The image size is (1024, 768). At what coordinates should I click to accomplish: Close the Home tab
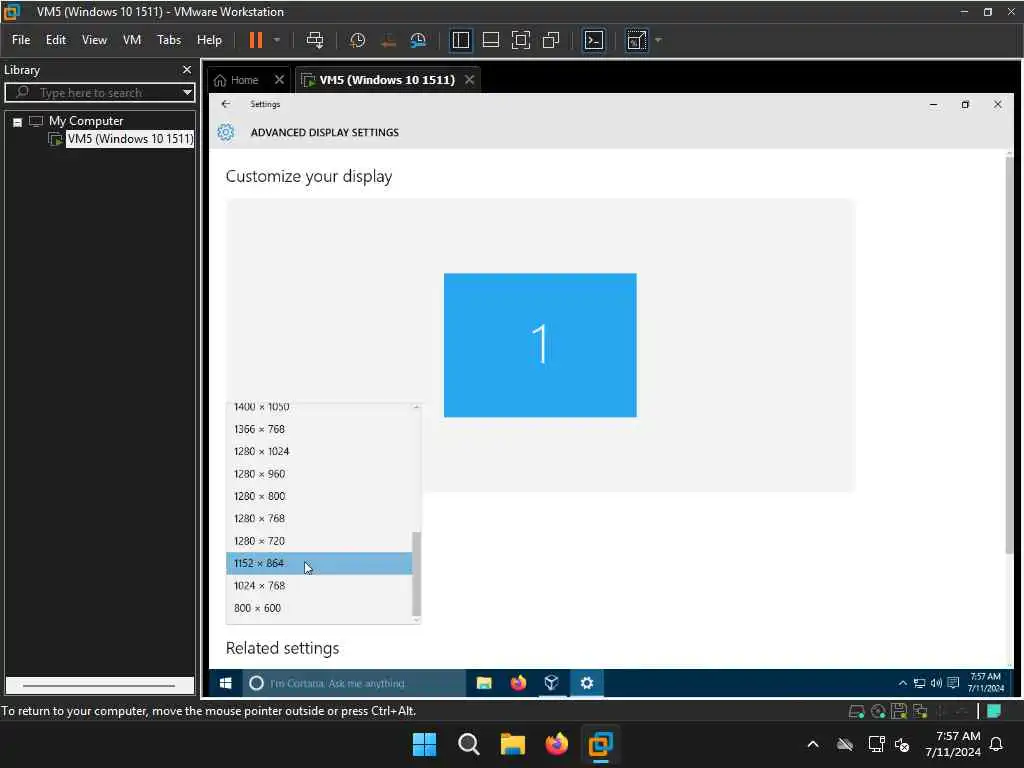pos(280,80)
